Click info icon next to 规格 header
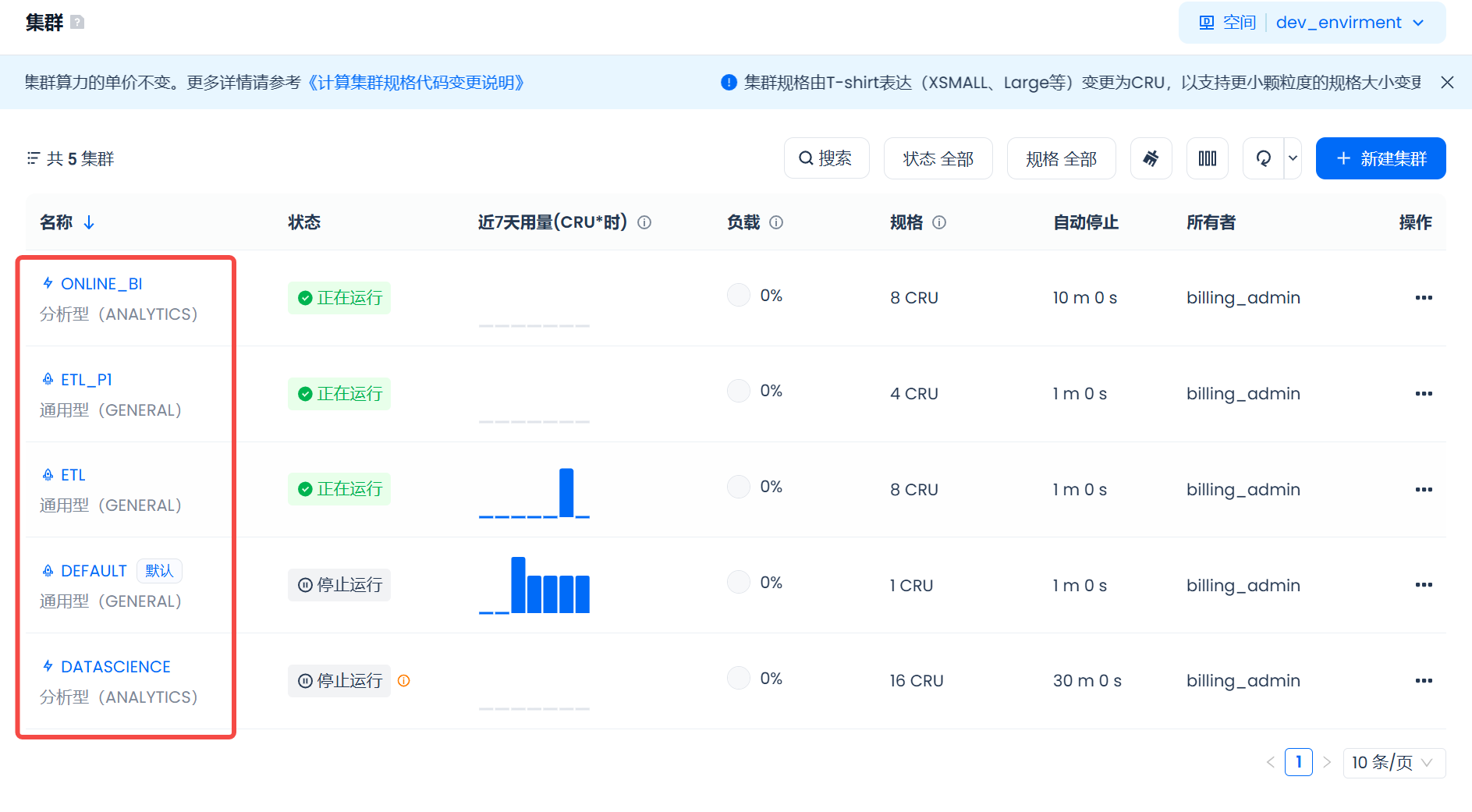 (x=939, y=222)
